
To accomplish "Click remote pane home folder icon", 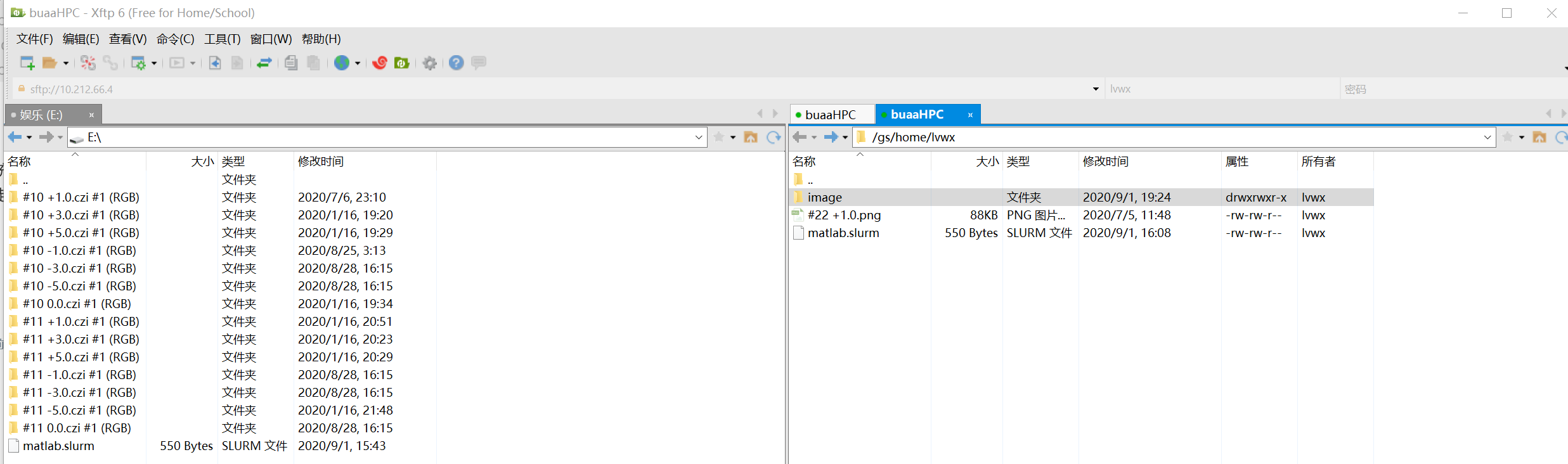I will tap(1539, 137).
